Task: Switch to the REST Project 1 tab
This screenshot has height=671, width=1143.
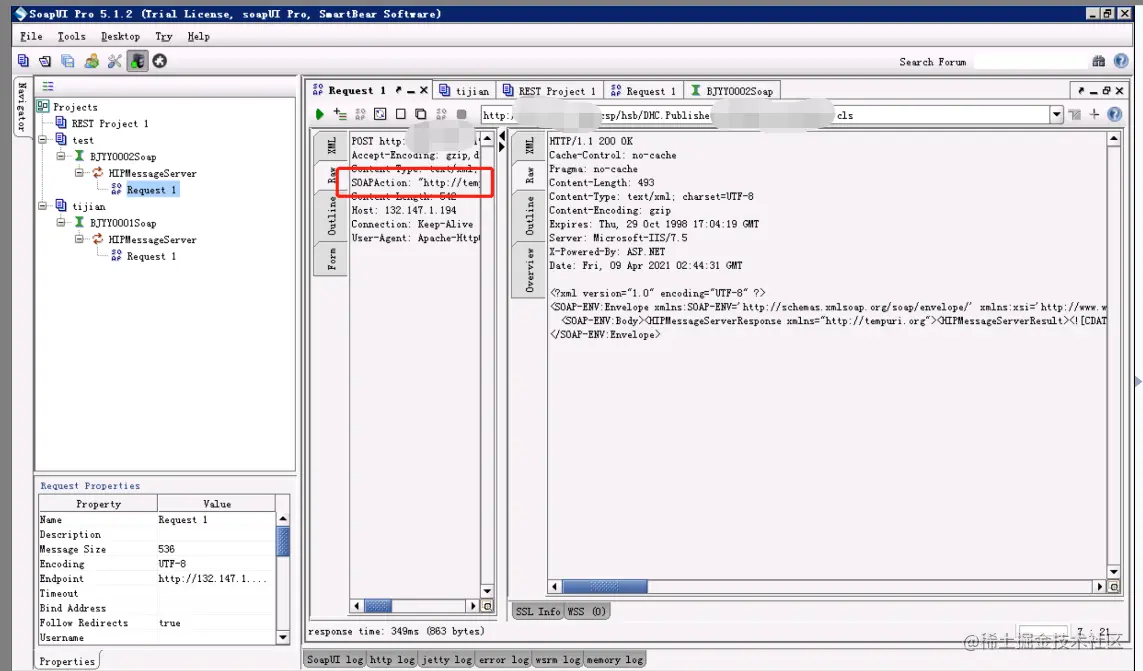Action: pyautogui.click(x=550, y=90)
